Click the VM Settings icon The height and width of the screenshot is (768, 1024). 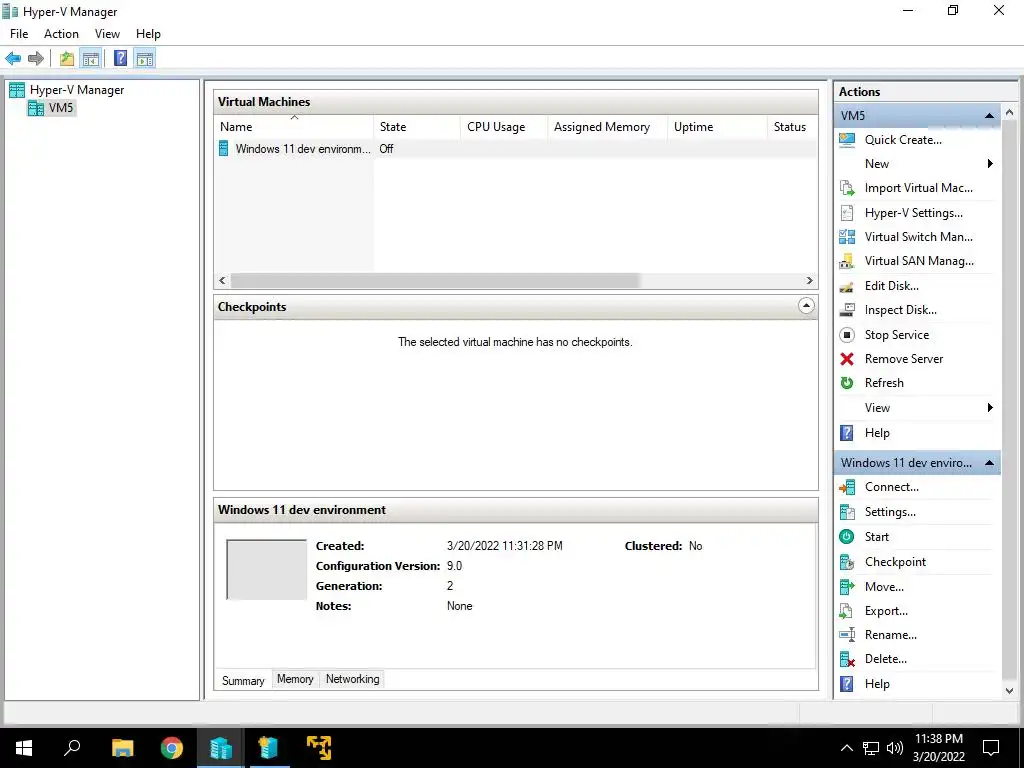pyautogui.click(x=847, y=512)
